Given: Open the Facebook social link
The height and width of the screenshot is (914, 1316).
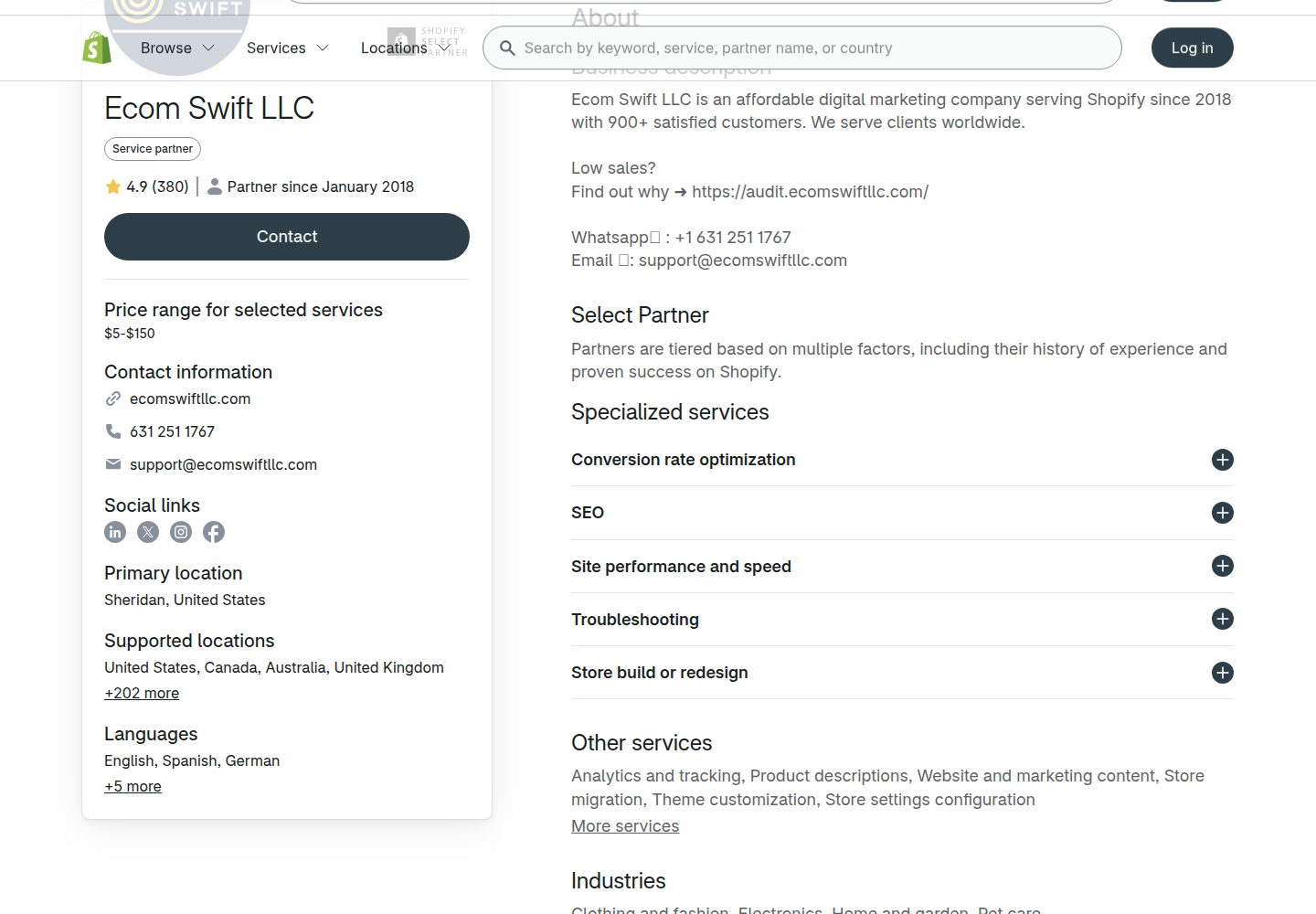Looking at the screenshot, I should pyautogui.click(x=214, y=532).
